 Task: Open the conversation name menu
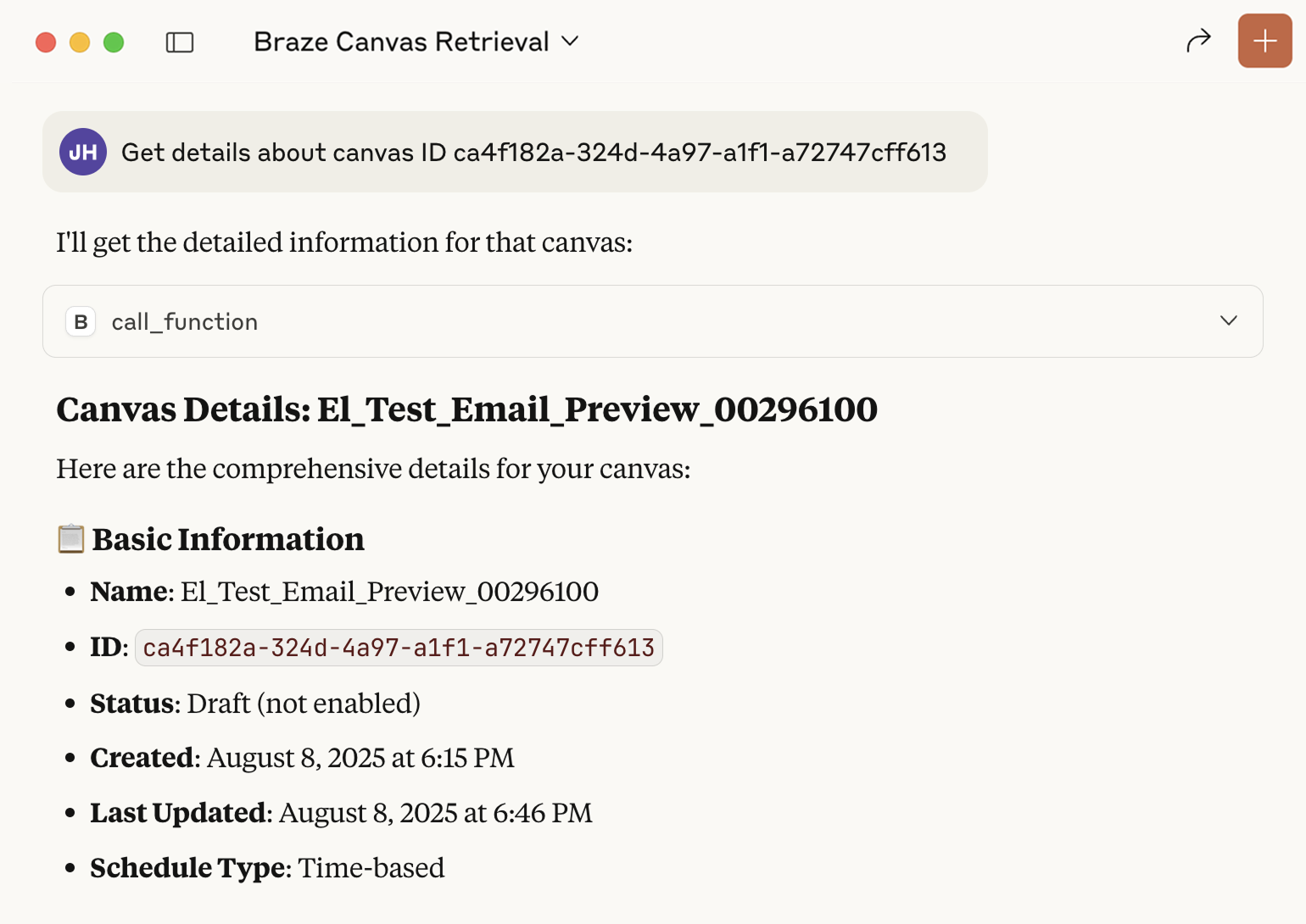pos(415,41)
